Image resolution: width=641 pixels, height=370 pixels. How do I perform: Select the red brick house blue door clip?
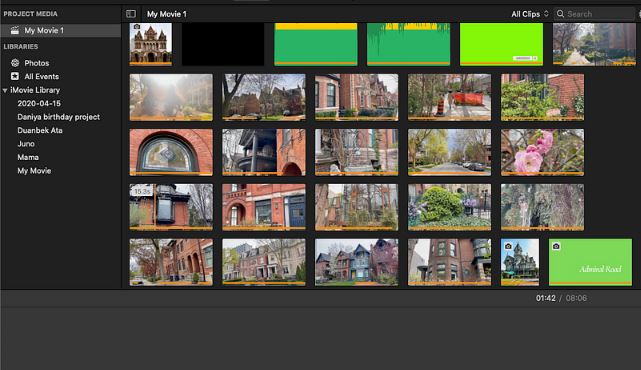(264, 207)
